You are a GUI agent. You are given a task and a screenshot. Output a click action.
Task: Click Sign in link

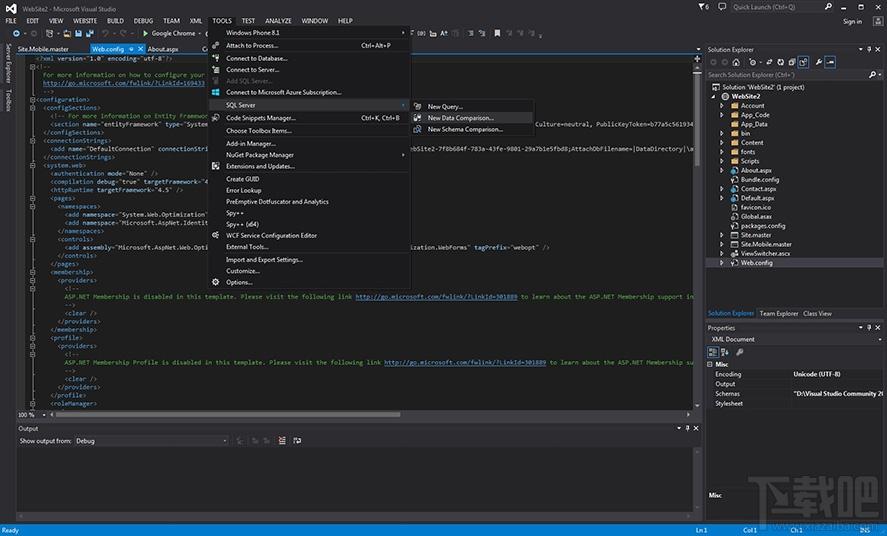point(852,21)
